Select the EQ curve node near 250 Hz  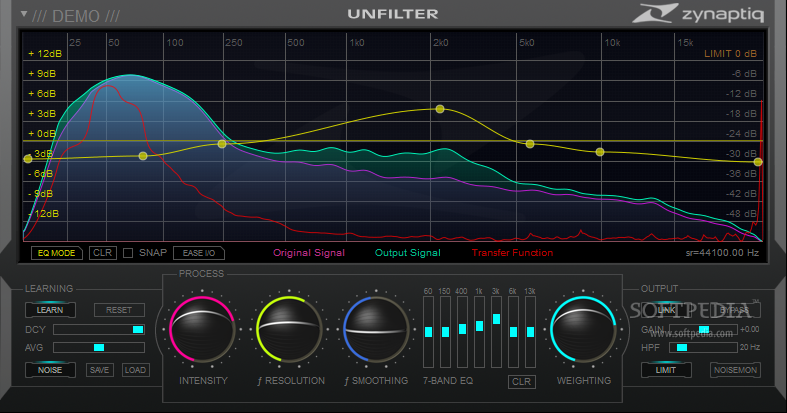[222, 144]
